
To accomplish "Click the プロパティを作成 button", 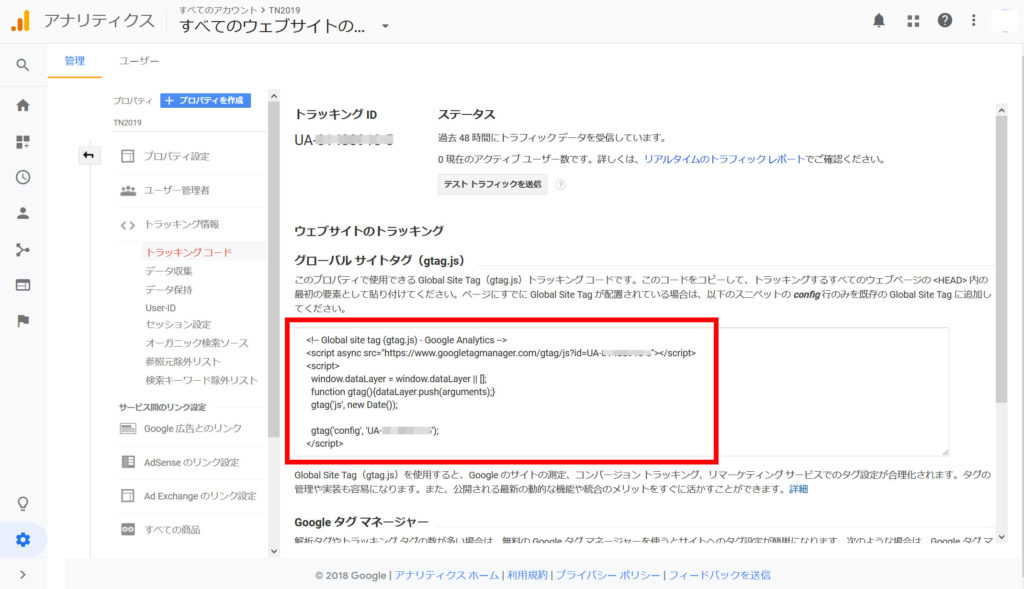I will [x=205, y=100].
